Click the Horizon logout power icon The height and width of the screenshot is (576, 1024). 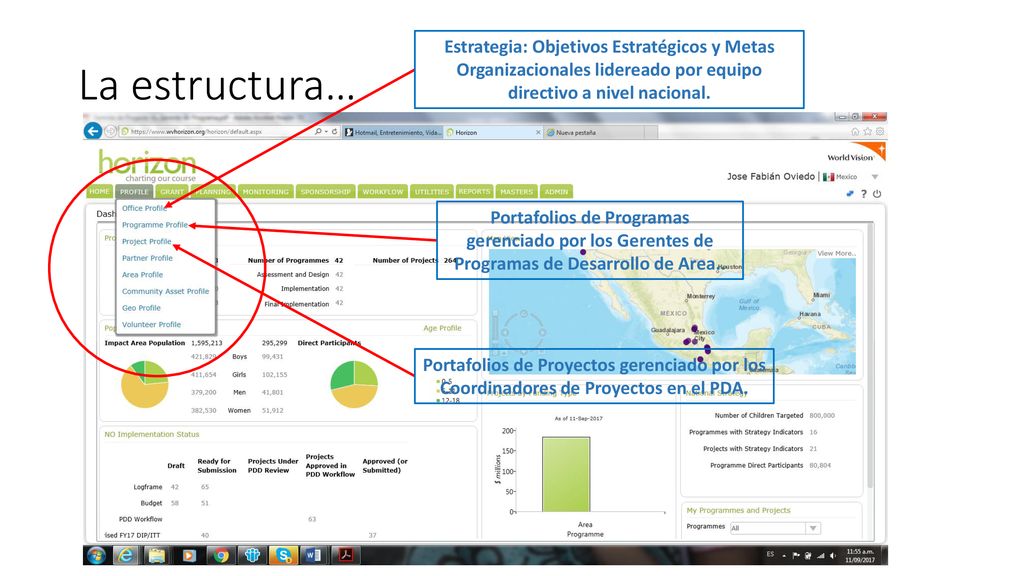[877, 194]
